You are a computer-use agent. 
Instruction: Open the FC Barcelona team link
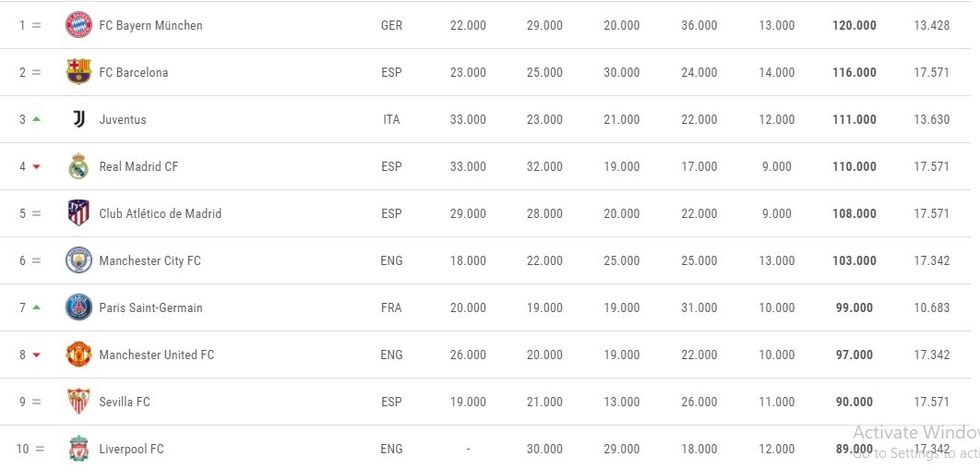click(x=133, y=72)
